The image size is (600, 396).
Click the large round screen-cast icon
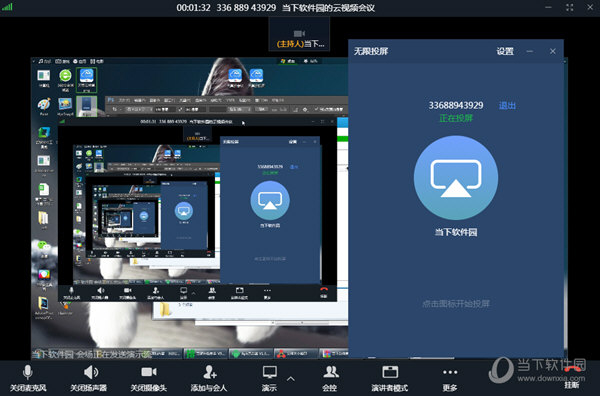pyautogui.click(x=456, y=178)
